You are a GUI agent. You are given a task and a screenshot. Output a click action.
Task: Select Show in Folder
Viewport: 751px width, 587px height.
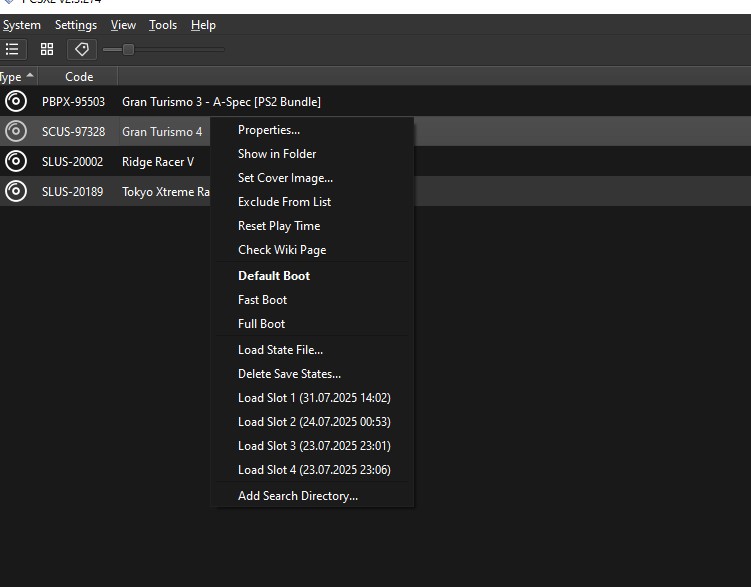coord(312,154)
